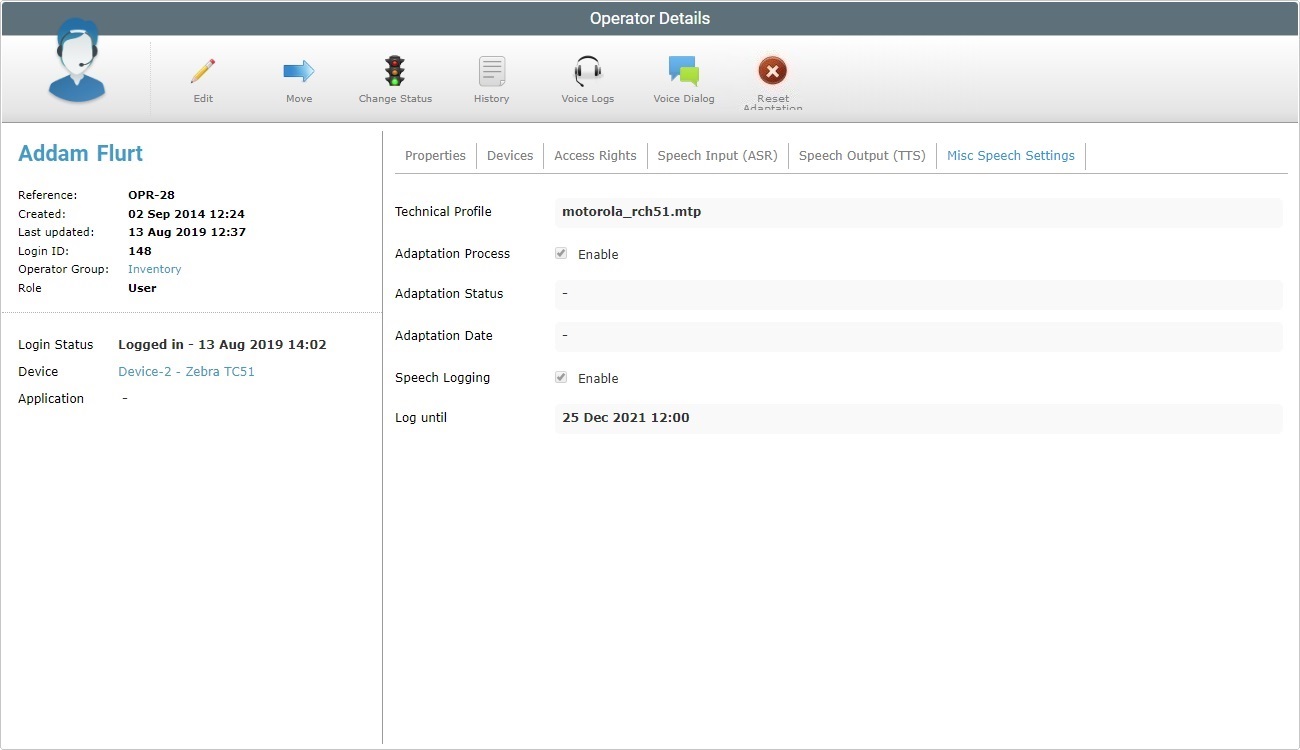
Task: Click the operator avatar image
Action: pyautogui.click(x=76, y=67)
